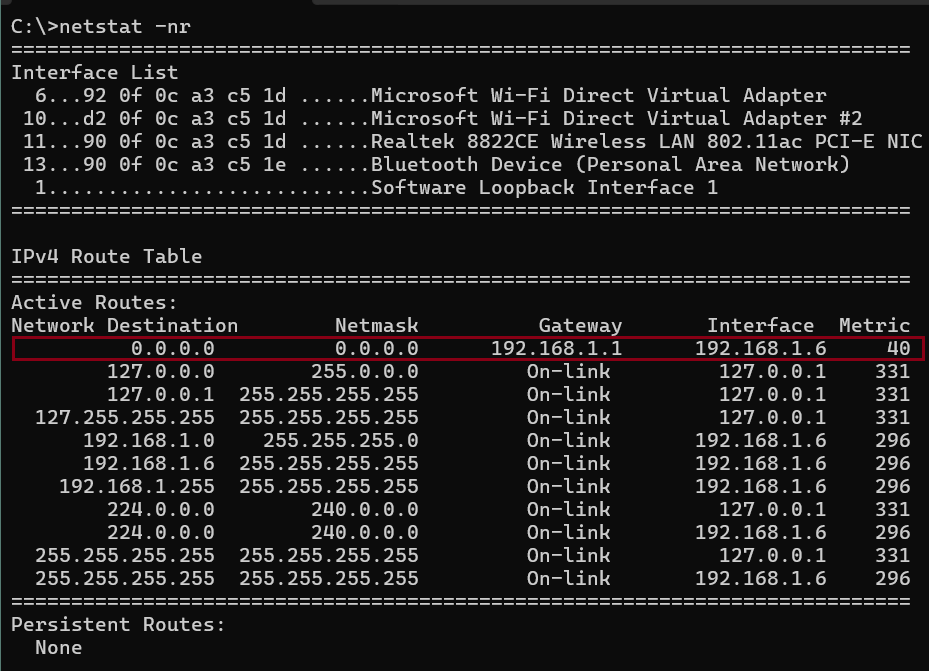The width and height of the screenshot is (929, 671).
Task: Click the Netmask column header
Action: 376,325
